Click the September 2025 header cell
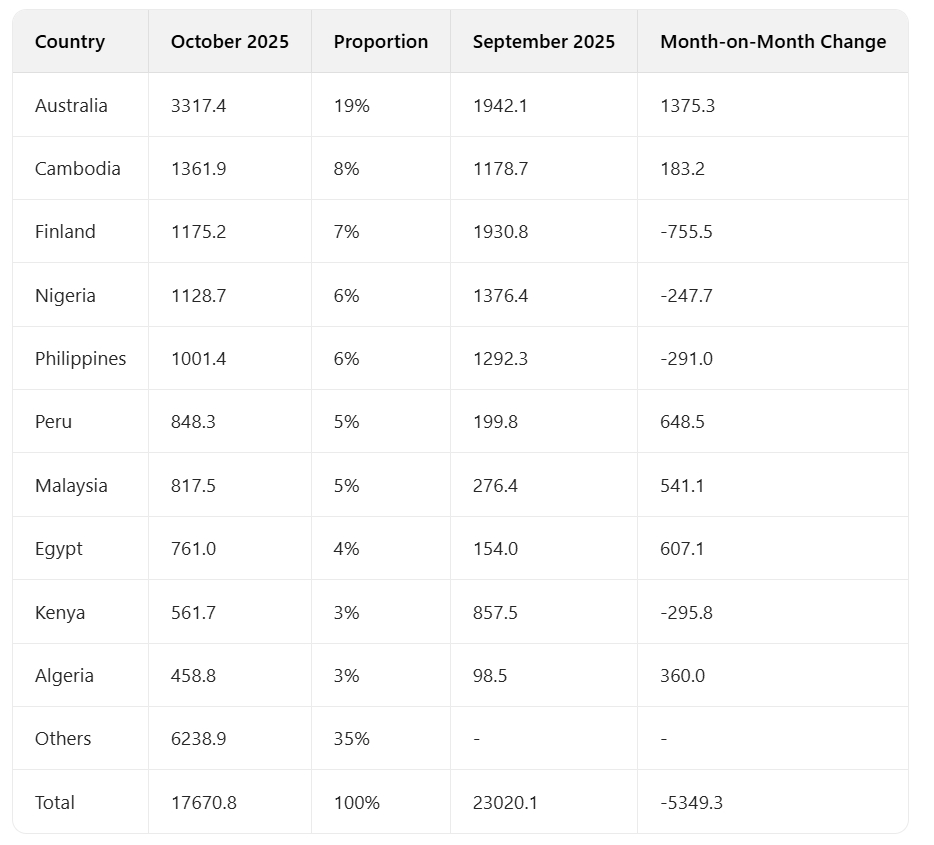The image size is (934, 845). coord(544,42)
